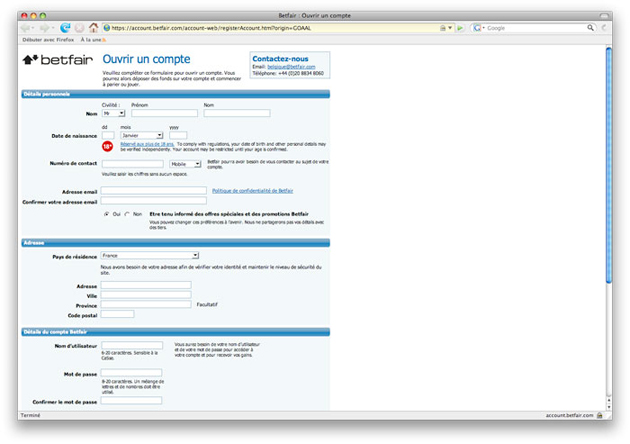Click the Numéro de contact field
The height and width of the screenshot is (444, 630).
133,164
